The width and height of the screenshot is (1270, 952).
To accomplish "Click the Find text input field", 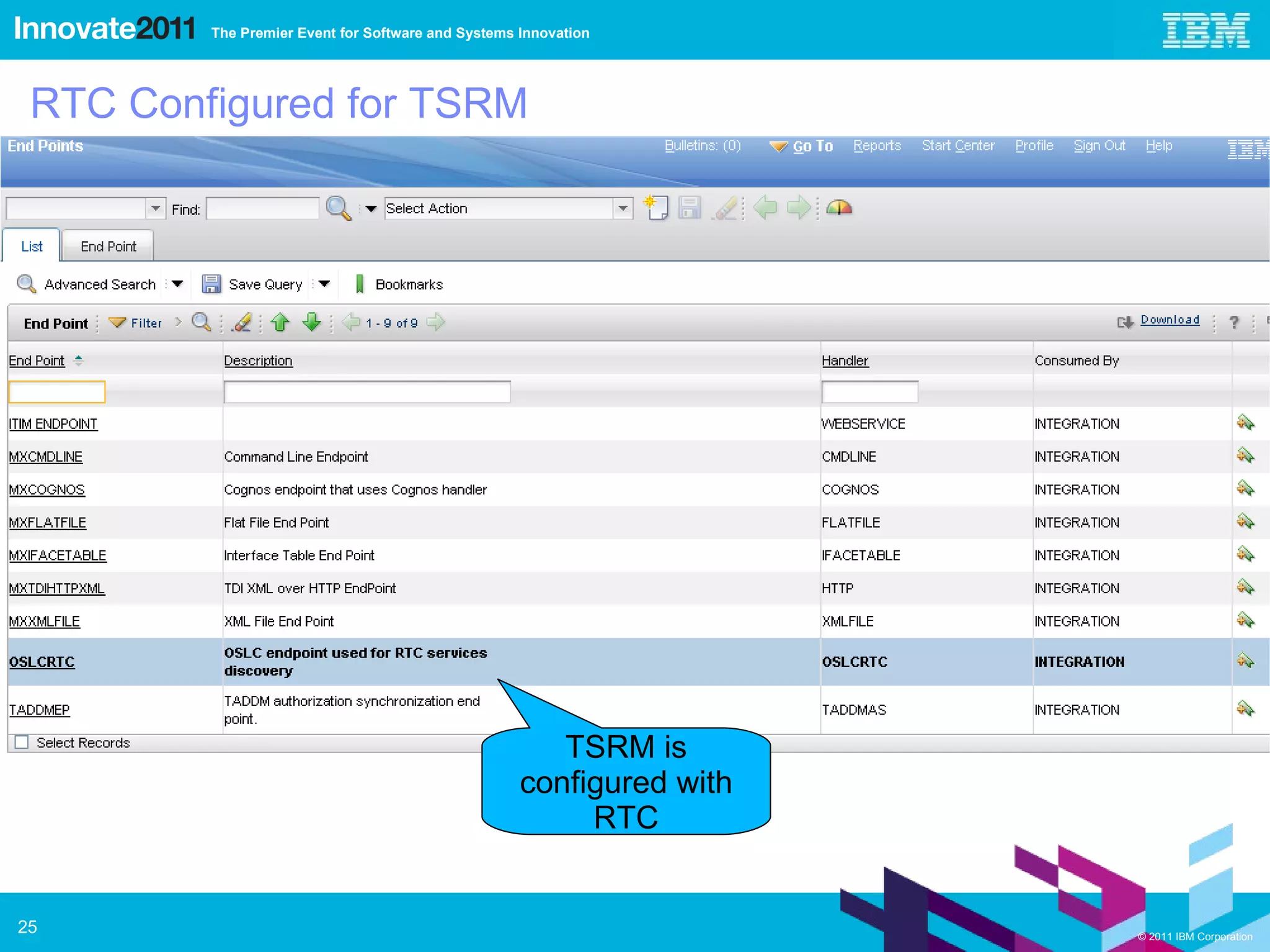I will [x=262, y=208].
